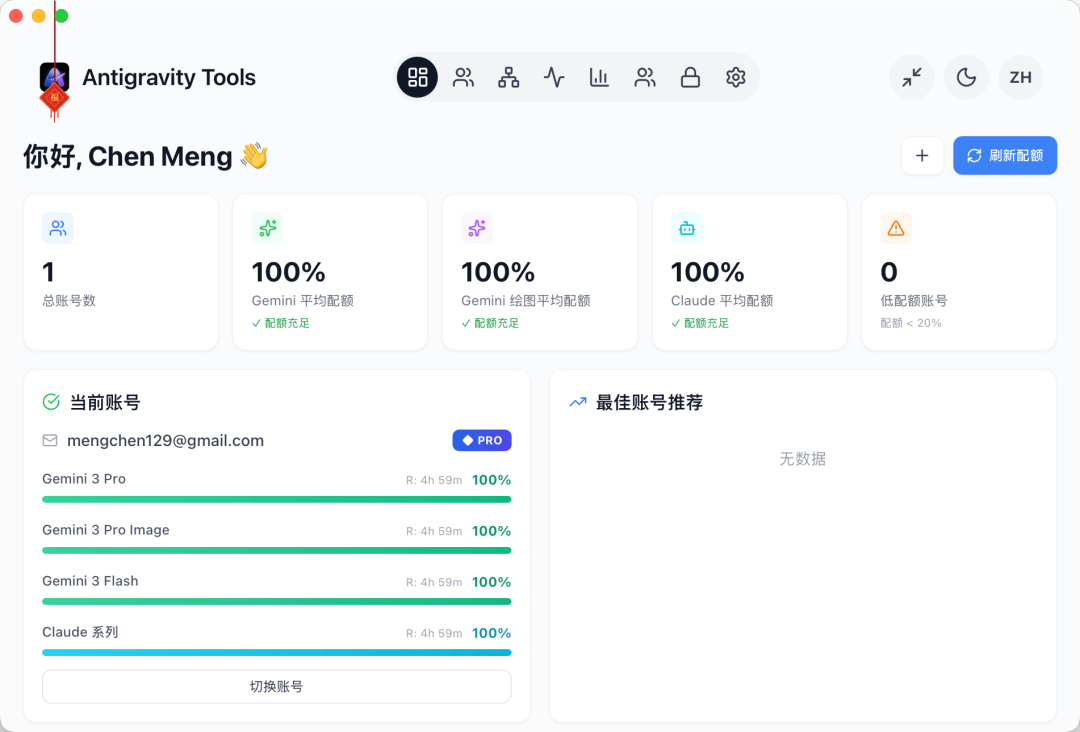Click the 刷新配额 refresh quota button
Image resolution: width=1080 pixels, height=732 pixels.
(1005, 156)
